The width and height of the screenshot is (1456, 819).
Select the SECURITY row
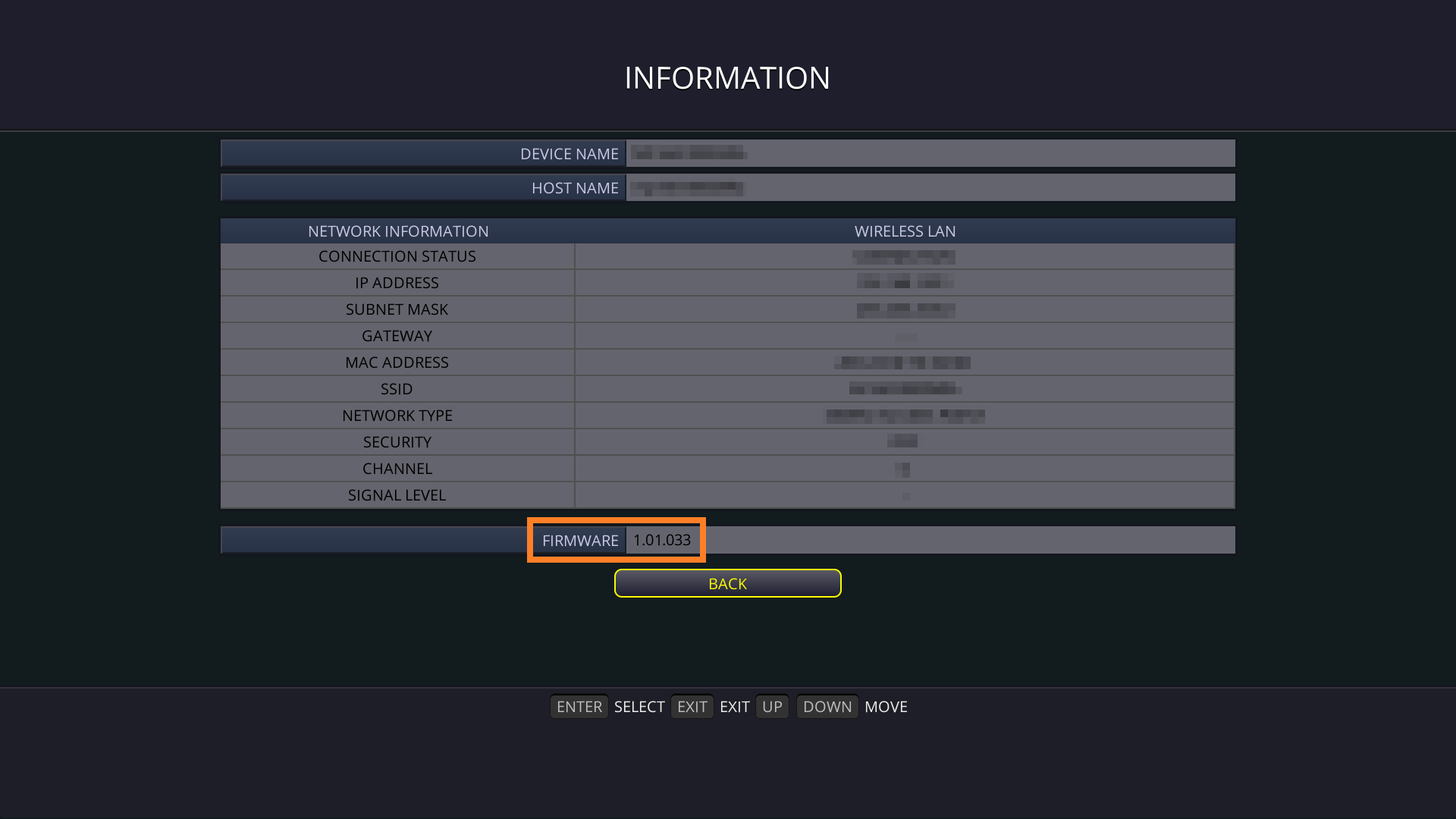click(x=397, y=442)
